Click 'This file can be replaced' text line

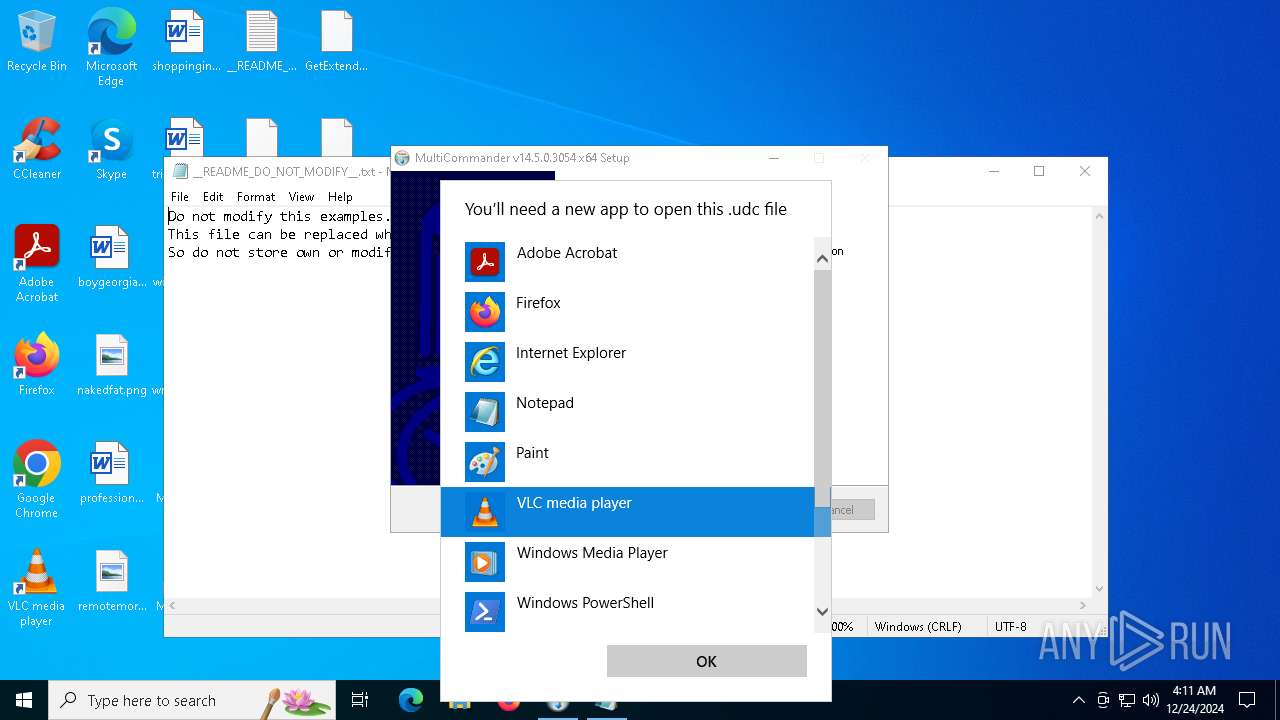277,234
